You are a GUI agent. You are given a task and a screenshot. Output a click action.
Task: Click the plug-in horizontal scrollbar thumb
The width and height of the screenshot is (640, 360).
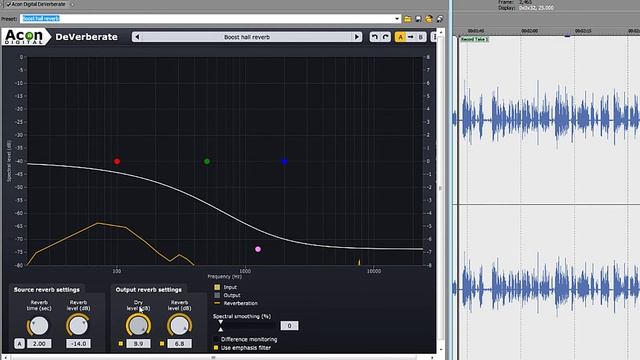pyautogui.click(x=213, y=358)
